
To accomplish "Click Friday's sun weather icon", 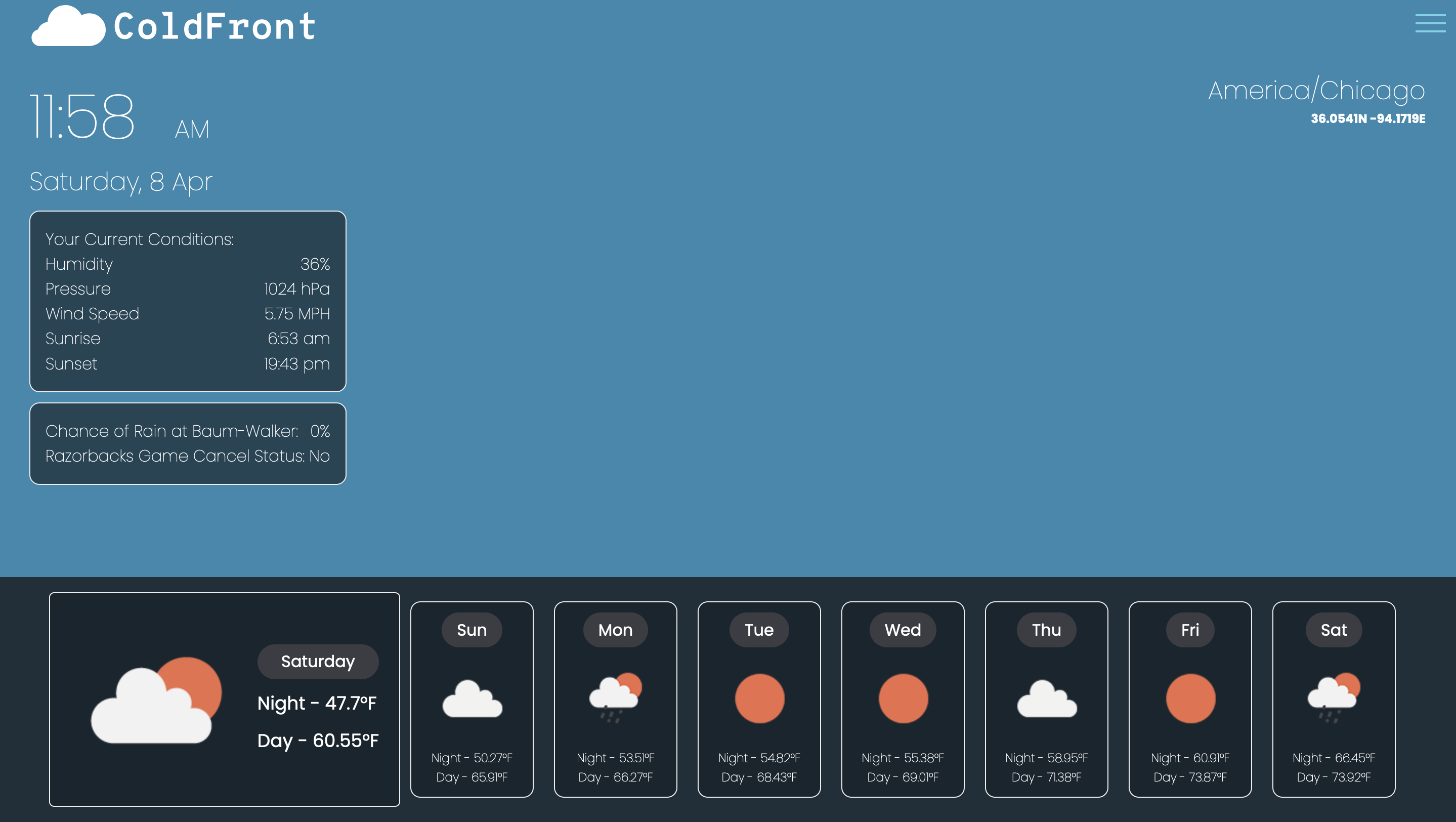I will click(x=1190, y=698).
